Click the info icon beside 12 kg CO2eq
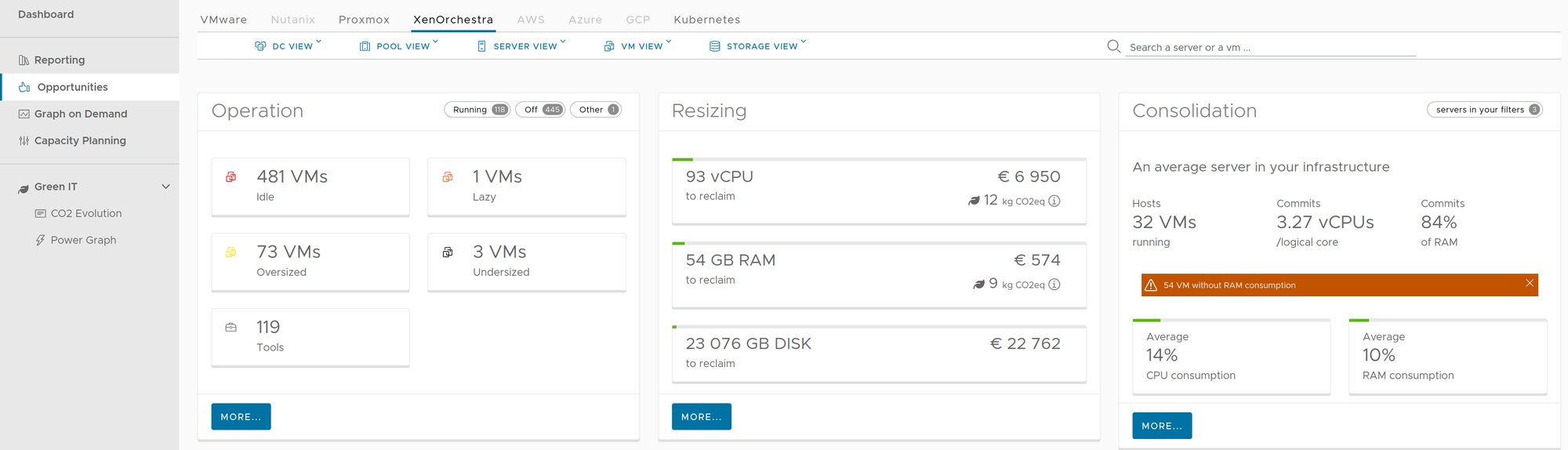 click(x=1054, y=201)
